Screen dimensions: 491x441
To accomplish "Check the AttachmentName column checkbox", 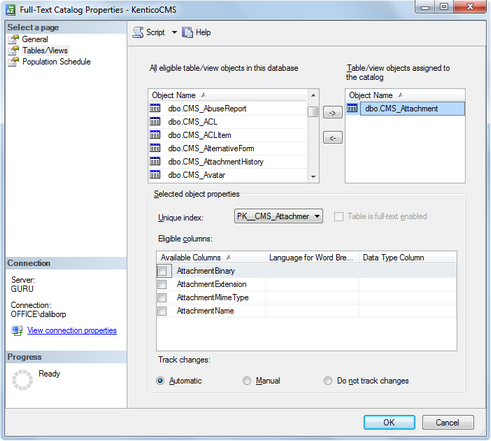I will tap(162, 311).
